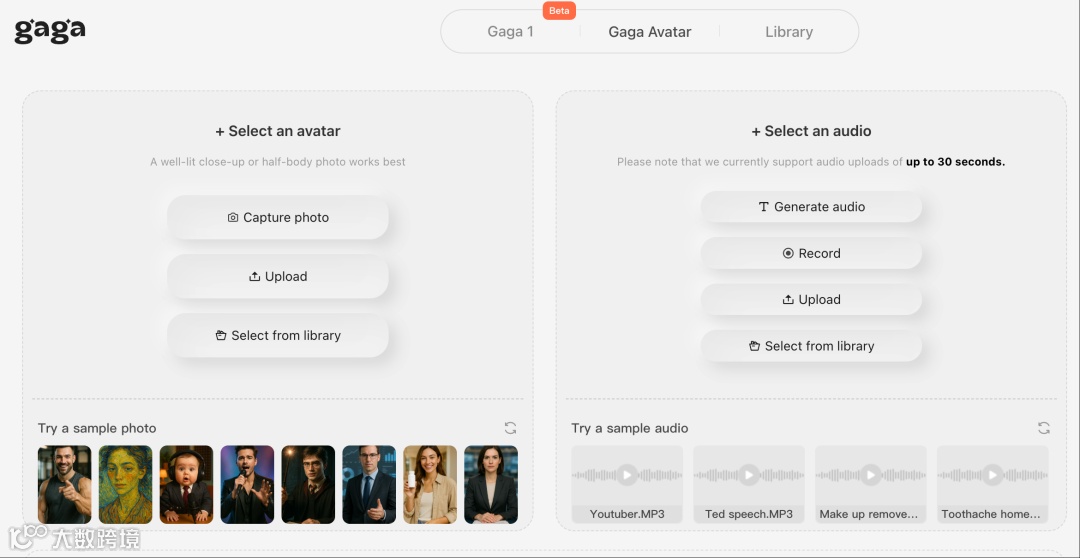Select the singer with microphone sample photo
The height and width of the screenshot is (558, 1080).
(247, 484)
